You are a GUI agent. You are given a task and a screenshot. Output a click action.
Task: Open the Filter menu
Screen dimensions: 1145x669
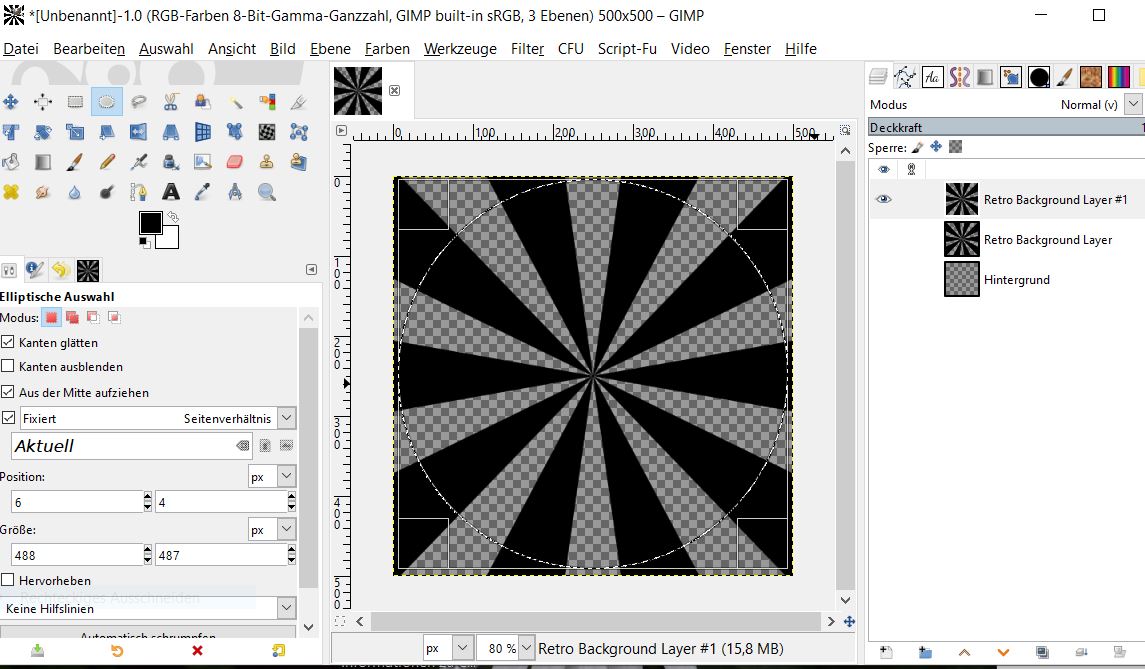point(527,48)
